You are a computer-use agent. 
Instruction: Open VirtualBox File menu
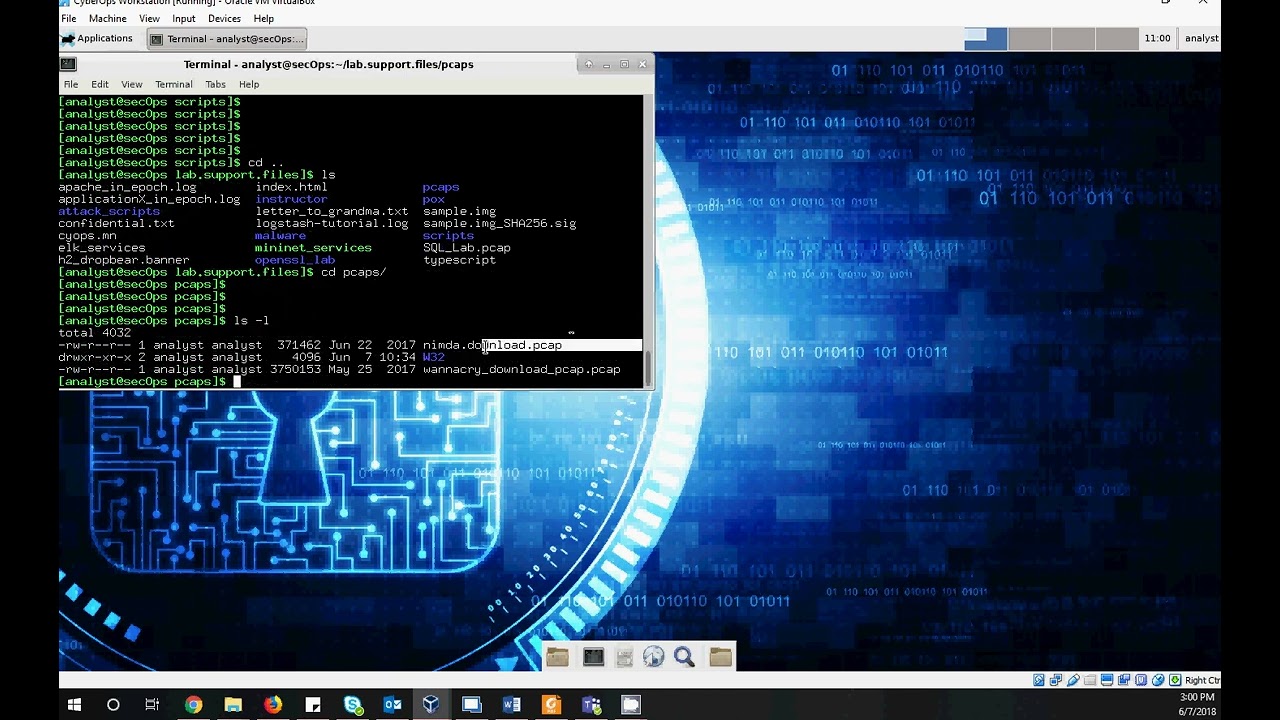click(x=68, y=18)
